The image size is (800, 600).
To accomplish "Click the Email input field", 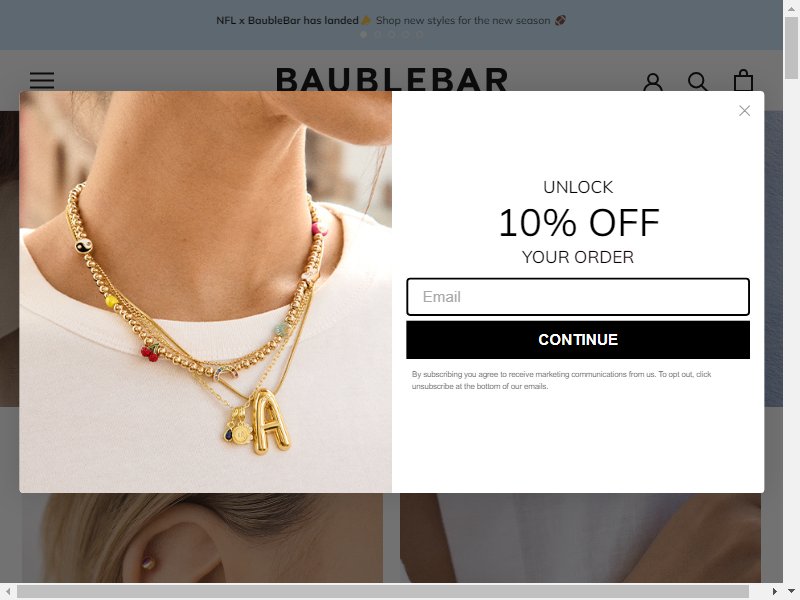I will coord(578,297).
